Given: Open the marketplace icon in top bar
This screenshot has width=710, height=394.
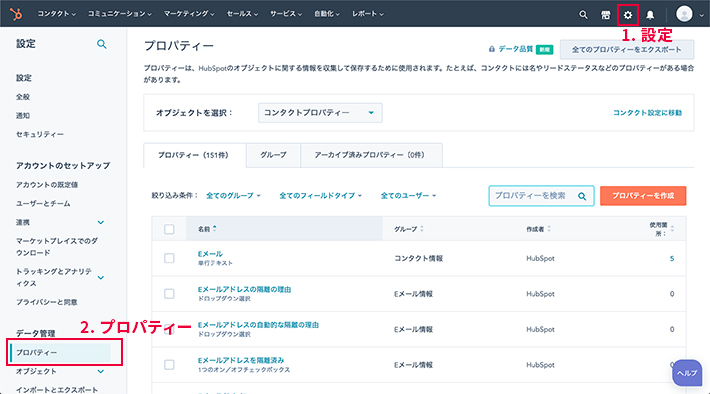Looking at the screenshot, I should 605,15.
